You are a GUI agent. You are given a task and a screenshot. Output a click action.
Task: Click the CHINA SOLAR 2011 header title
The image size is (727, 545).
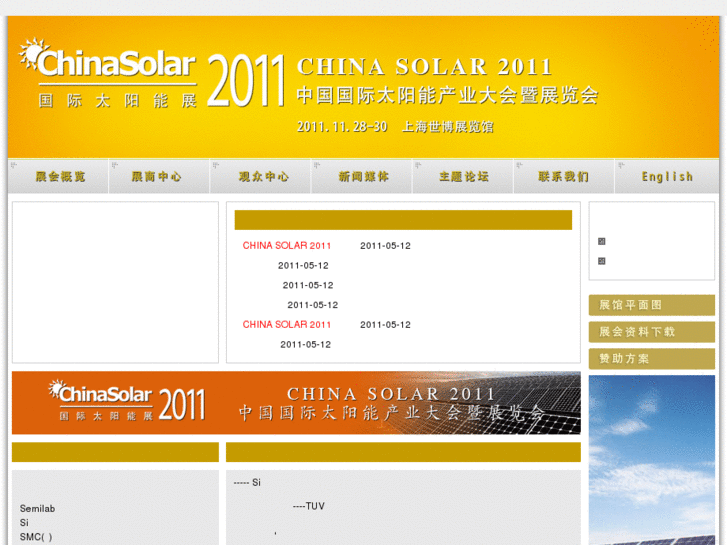pos(424,67)
